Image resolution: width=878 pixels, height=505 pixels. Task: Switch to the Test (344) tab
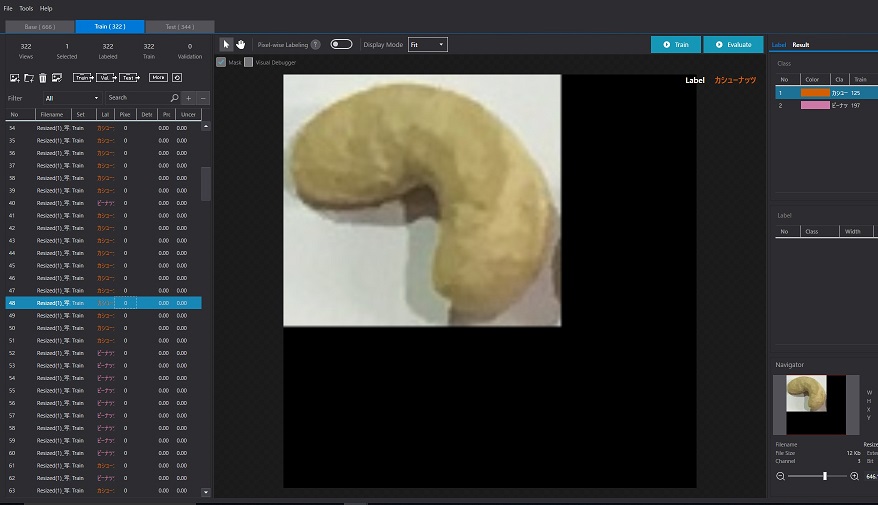point(180,26)
